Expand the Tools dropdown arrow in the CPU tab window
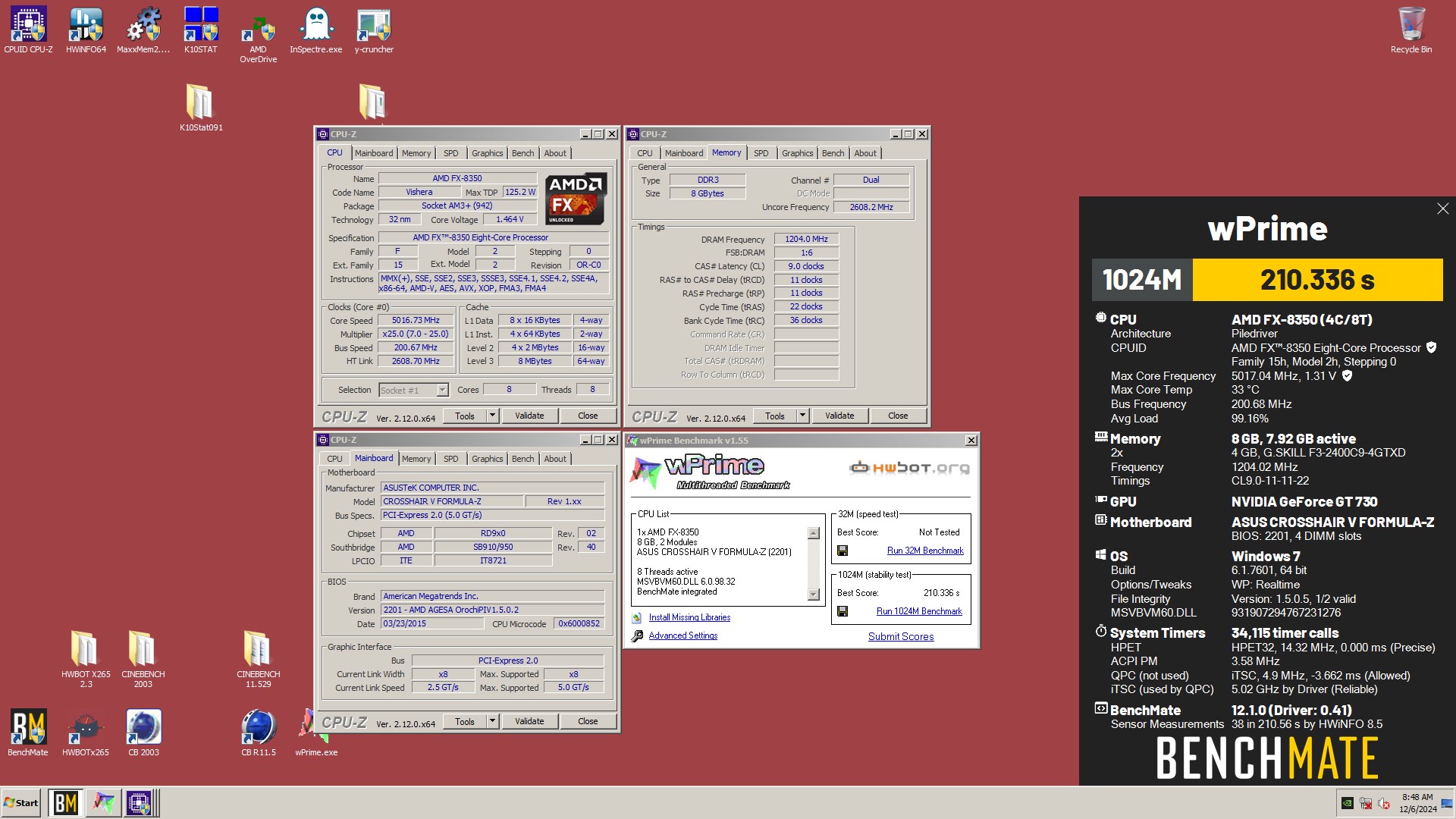 click(492, 416)
